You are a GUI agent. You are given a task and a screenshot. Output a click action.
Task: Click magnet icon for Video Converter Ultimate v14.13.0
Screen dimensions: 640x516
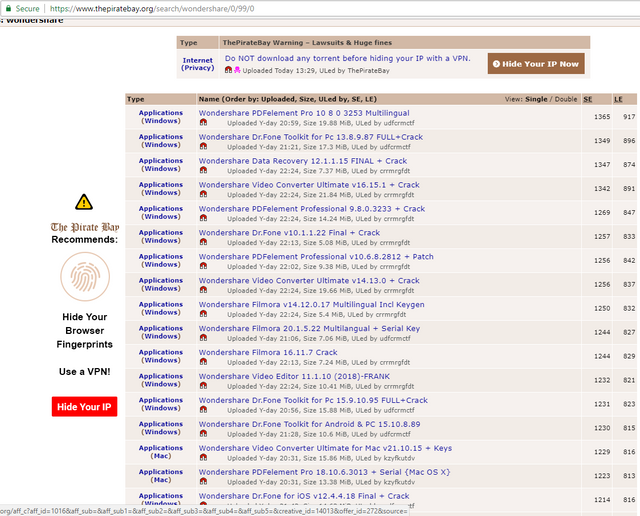[203, 290]
